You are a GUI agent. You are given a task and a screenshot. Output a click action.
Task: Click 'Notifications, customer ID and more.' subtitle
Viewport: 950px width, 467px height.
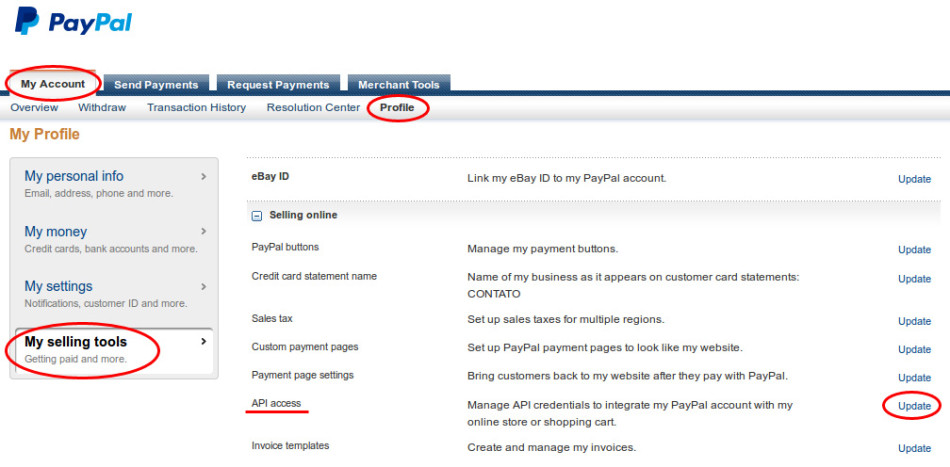(x=106, y=303)
